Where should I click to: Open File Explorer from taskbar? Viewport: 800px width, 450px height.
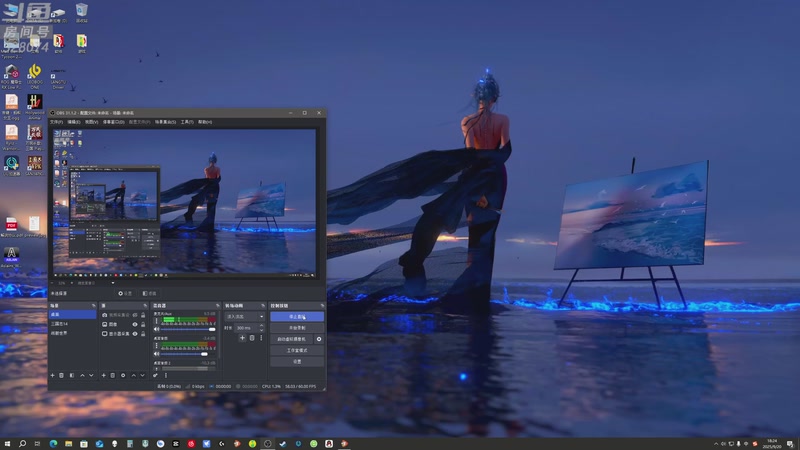(68, 444)
